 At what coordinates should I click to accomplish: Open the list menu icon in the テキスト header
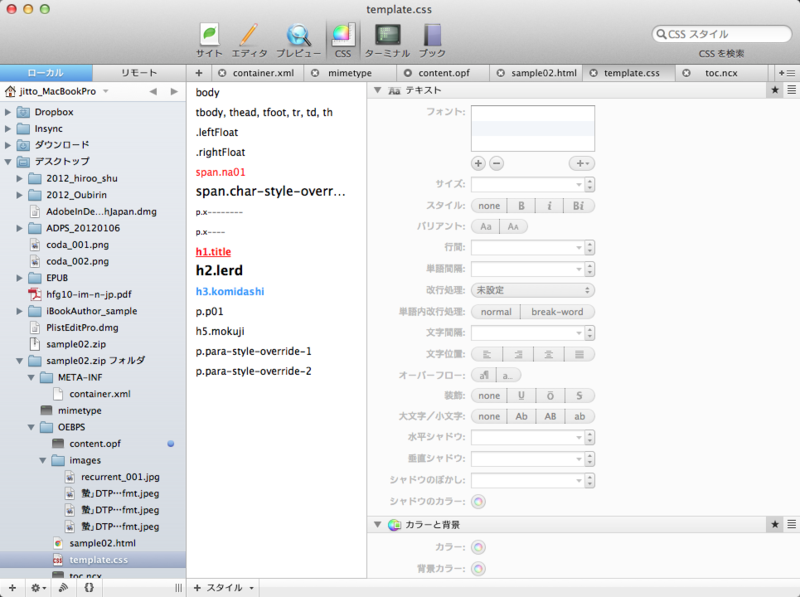coord(791,90)
